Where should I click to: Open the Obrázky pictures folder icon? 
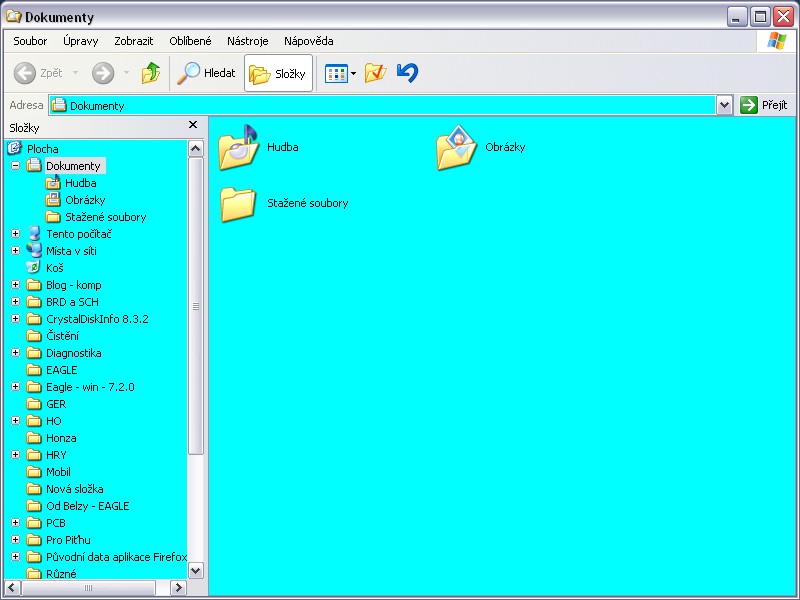456,148
